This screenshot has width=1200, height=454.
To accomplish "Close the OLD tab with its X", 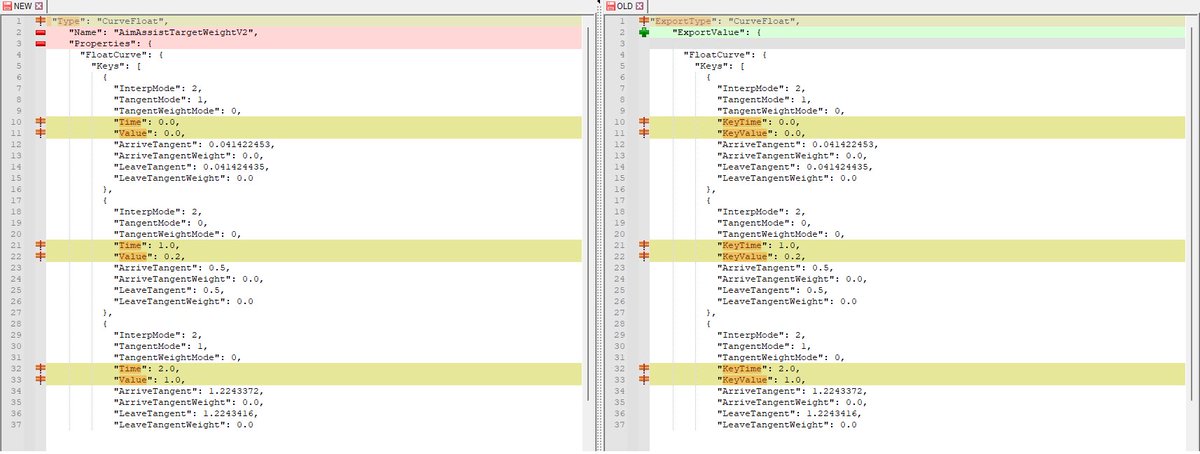I will pyautogui.click(x=639, y=6).
